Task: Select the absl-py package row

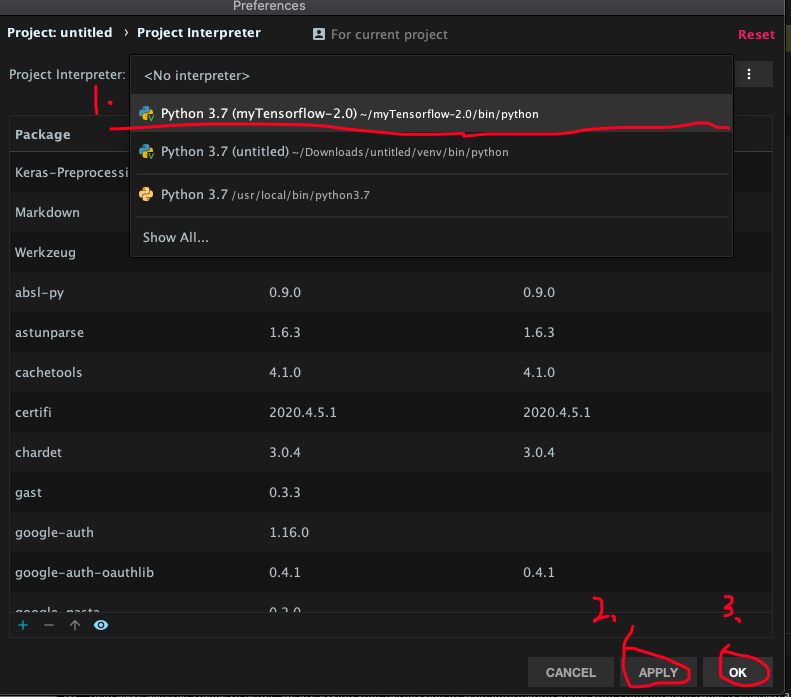Action: (391, 293)
